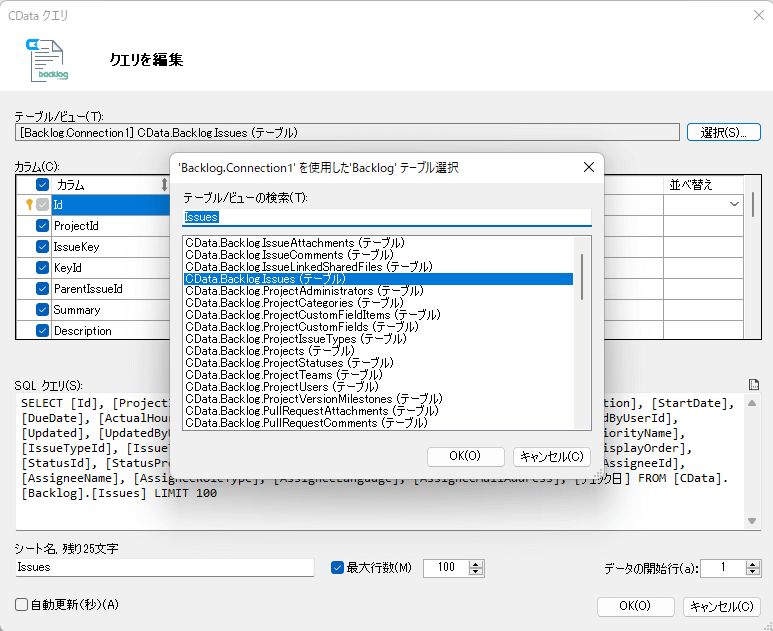This screenshot has width=773, height=631.
Task: Decrease データの開始行 with down arrow
Action: 752,572
